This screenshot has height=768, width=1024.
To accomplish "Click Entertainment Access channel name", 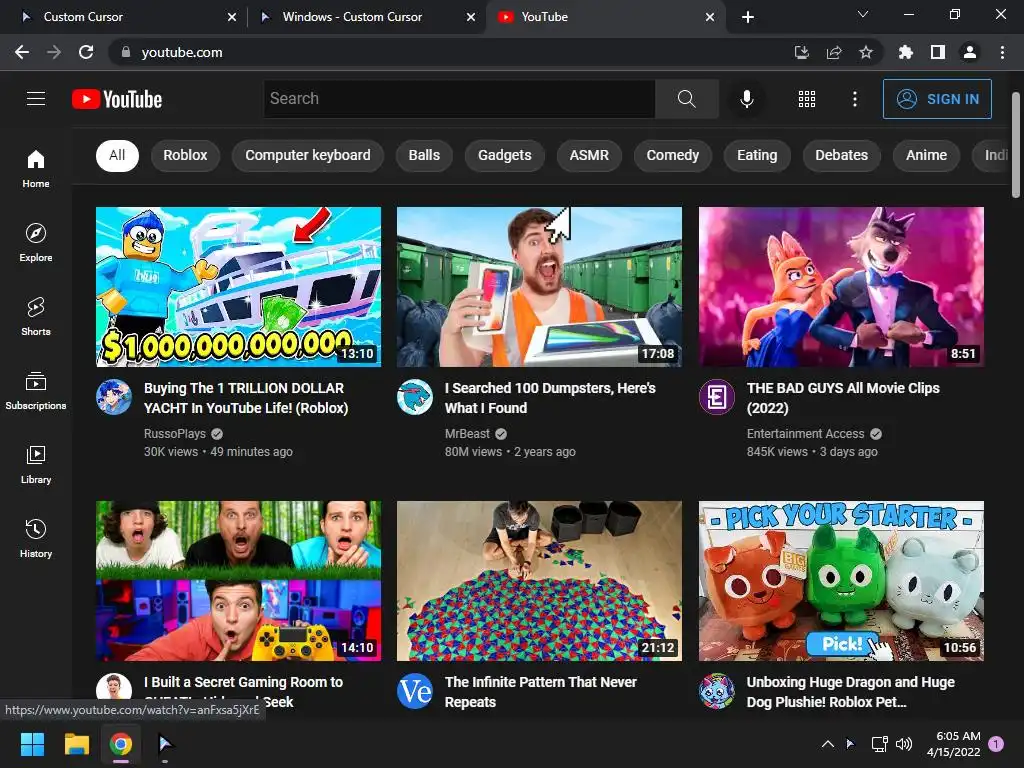I will [x=805, y=434].
